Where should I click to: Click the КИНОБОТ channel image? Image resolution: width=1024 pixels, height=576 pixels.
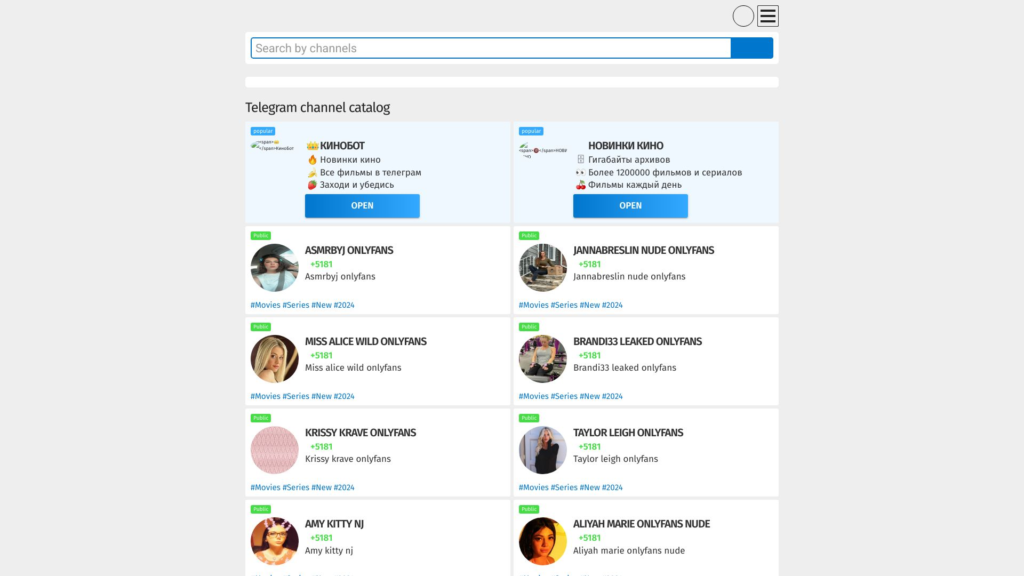(273, 146)
